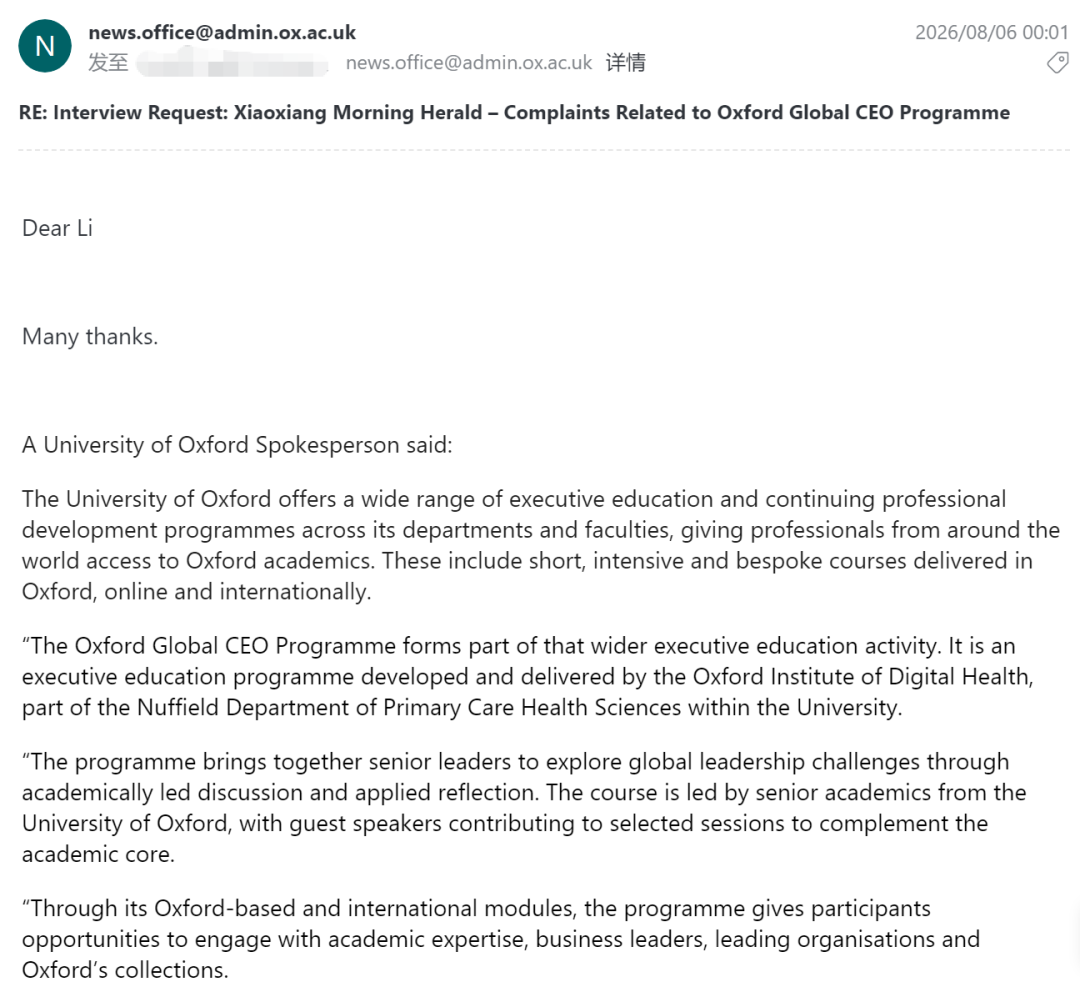Click the paragraph starting The programme brings together
The height and width of the screenshot is (997, 1080).
pyautogui.click(x=524, y=808)
